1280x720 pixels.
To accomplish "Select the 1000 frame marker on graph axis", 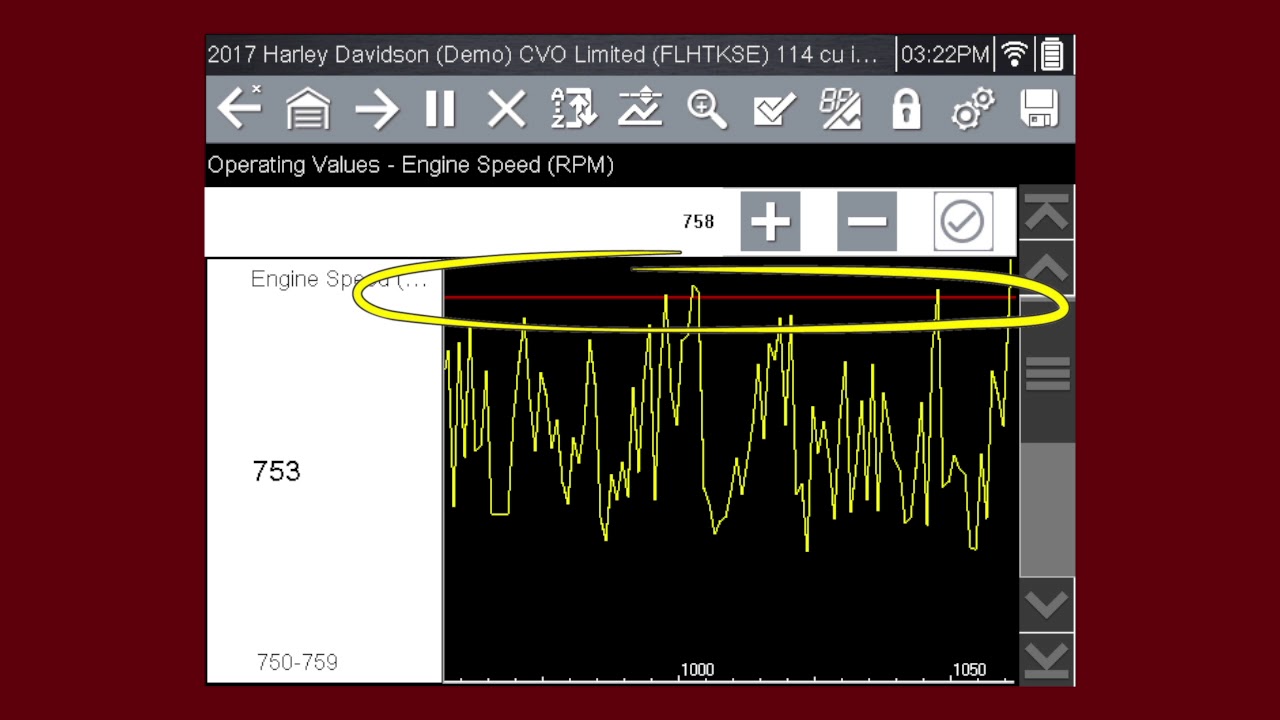I will pyautogui.click(x=697, y=669).
